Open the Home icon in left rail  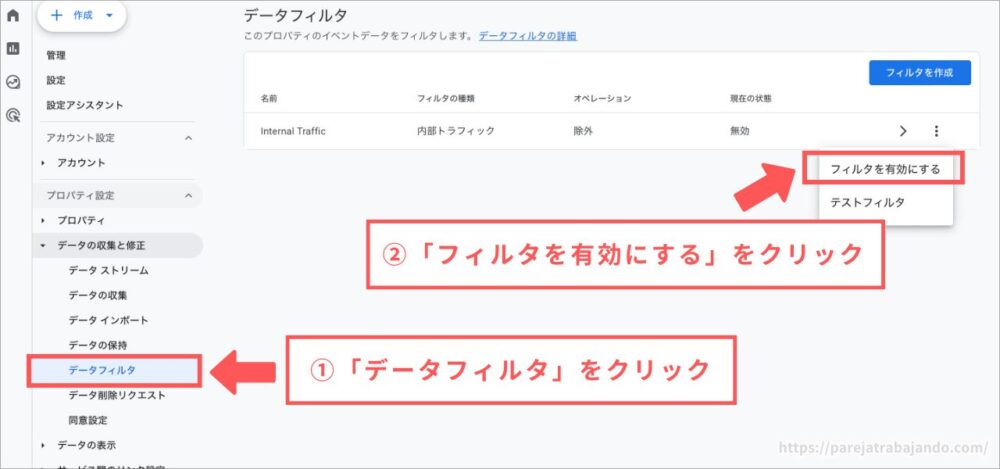pos(13,15)
